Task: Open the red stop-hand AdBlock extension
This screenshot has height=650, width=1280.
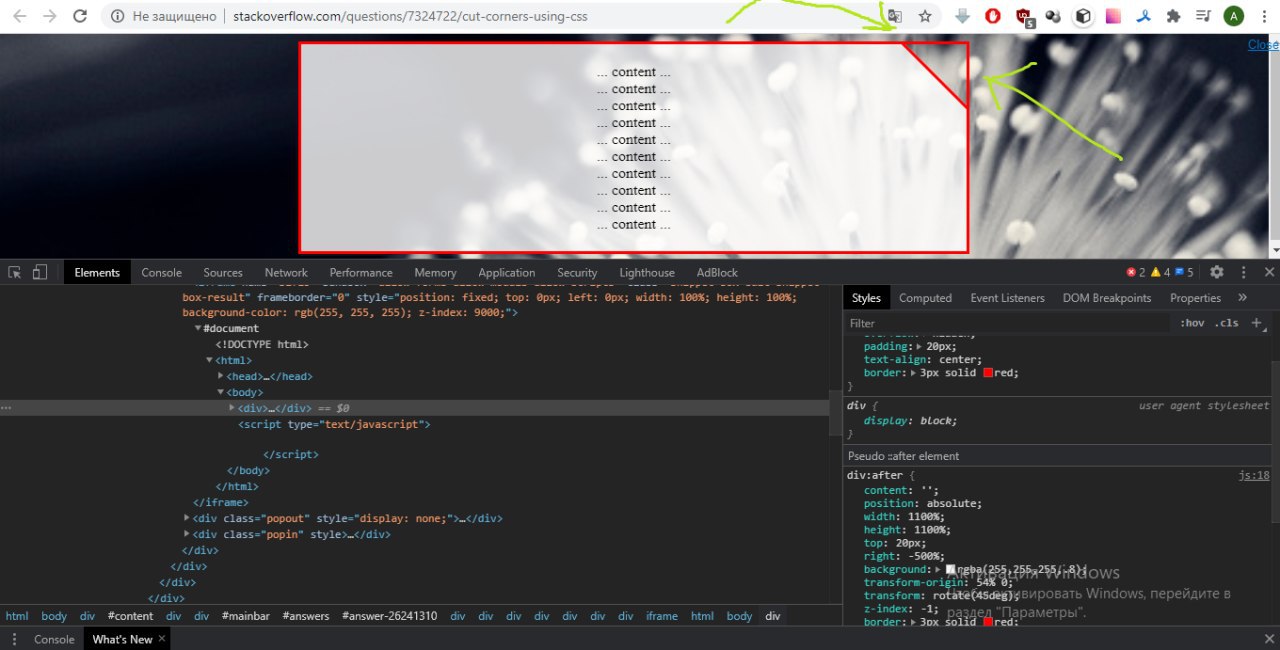Action: coord(993,16)
